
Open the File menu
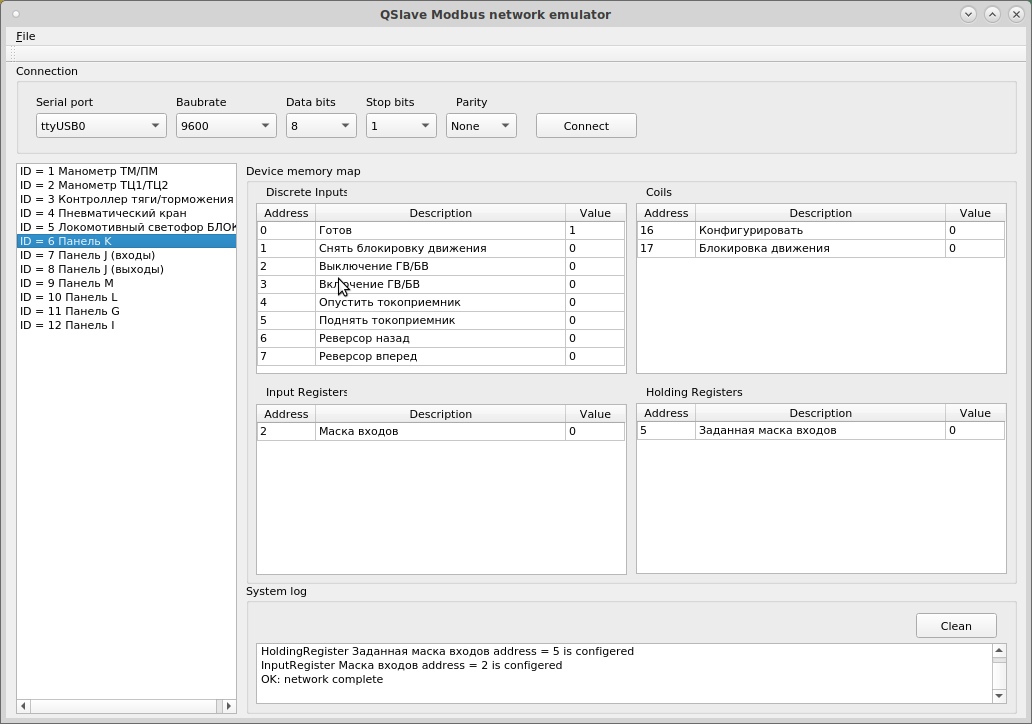(26, 36)
